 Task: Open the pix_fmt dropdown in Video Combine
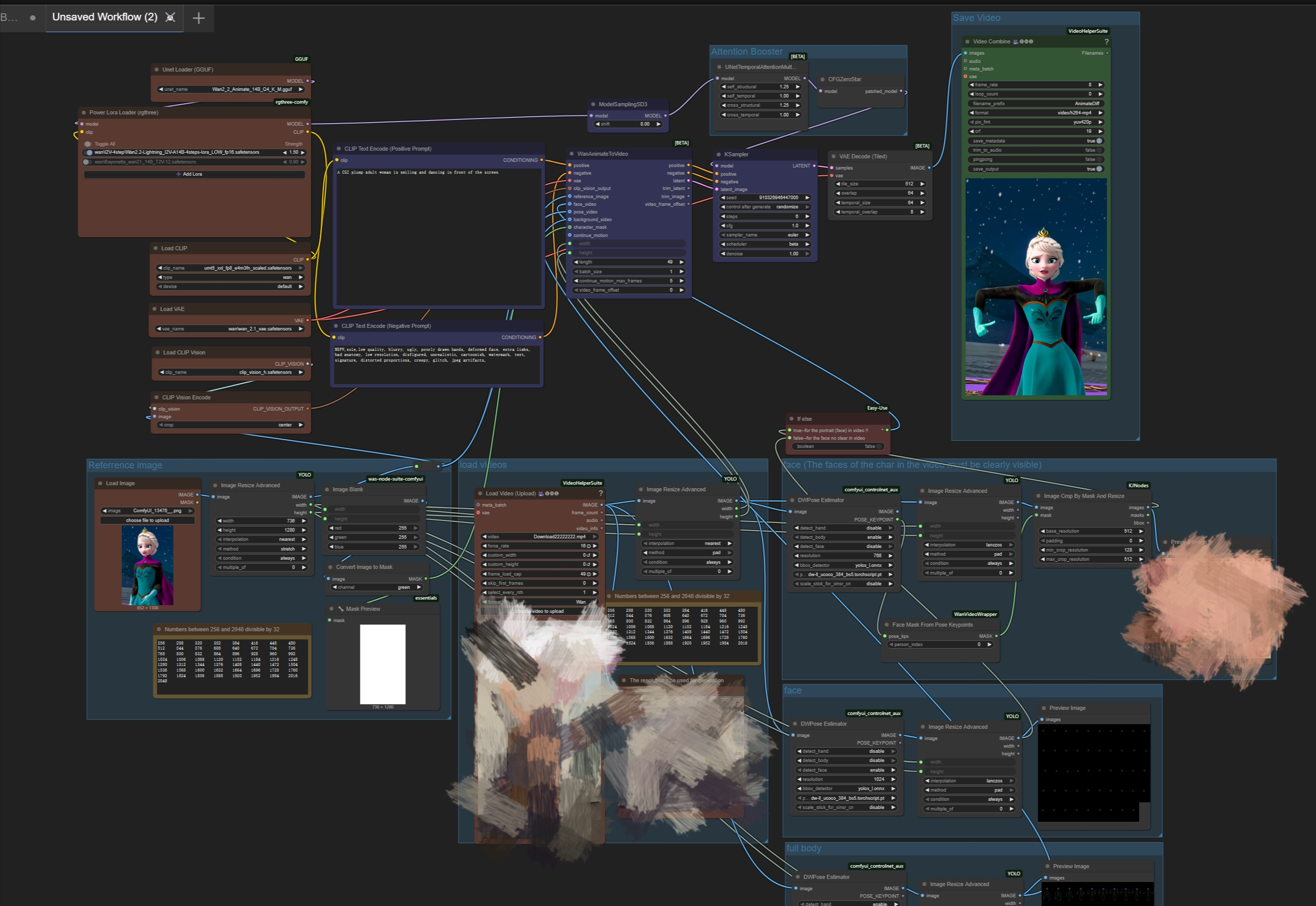coord(1036,122)
